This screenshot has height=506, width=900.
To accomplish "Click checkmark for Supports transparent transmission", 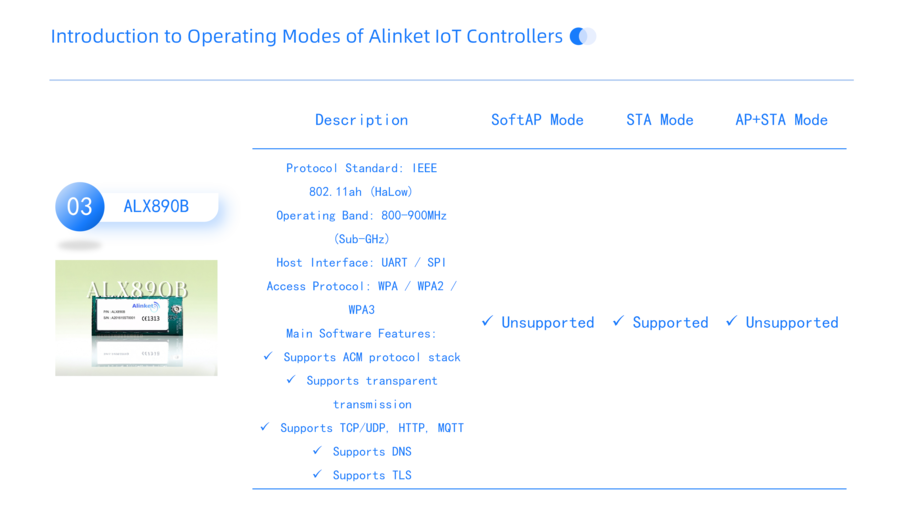I will [x=291, y=380].
